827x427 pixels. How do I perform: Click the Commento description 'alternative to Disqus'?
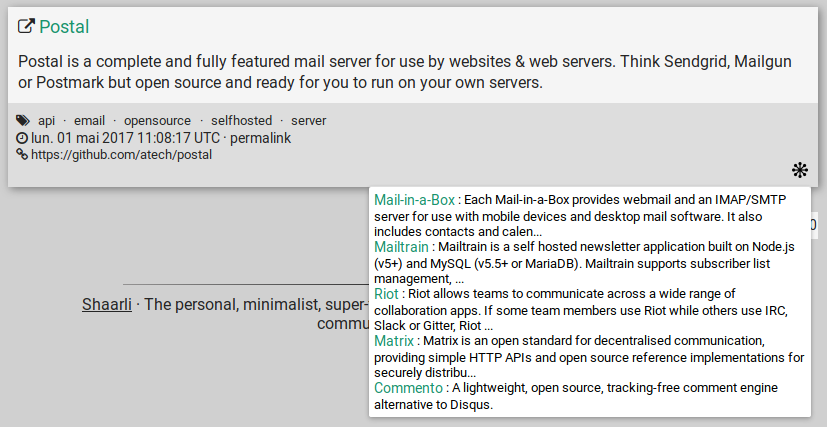pyautogui.click(x=434, y=405)
